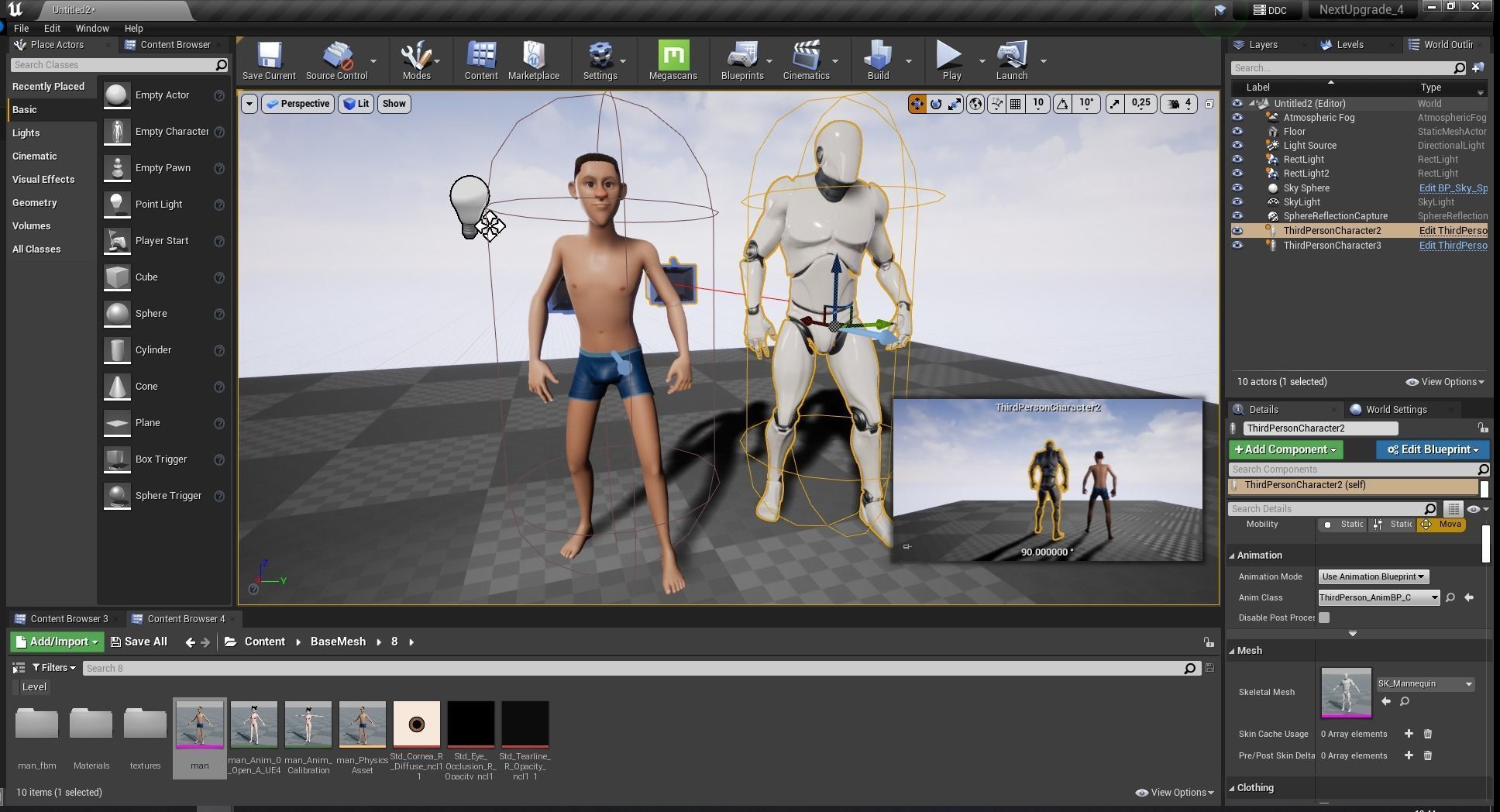1500x812 pixels.
Task: Collapse Animation section
Action: pyautogui.click(x=1232, y=556)
